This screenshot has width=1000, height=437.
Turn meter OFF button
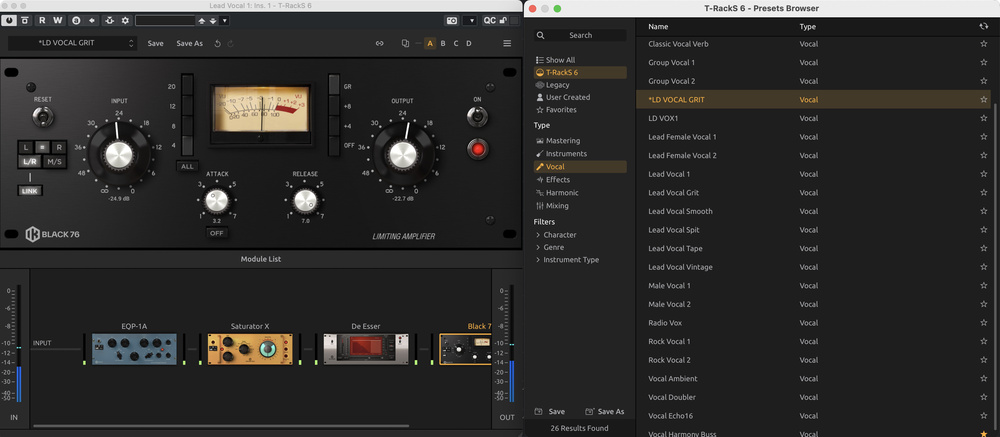pos(334,145)
